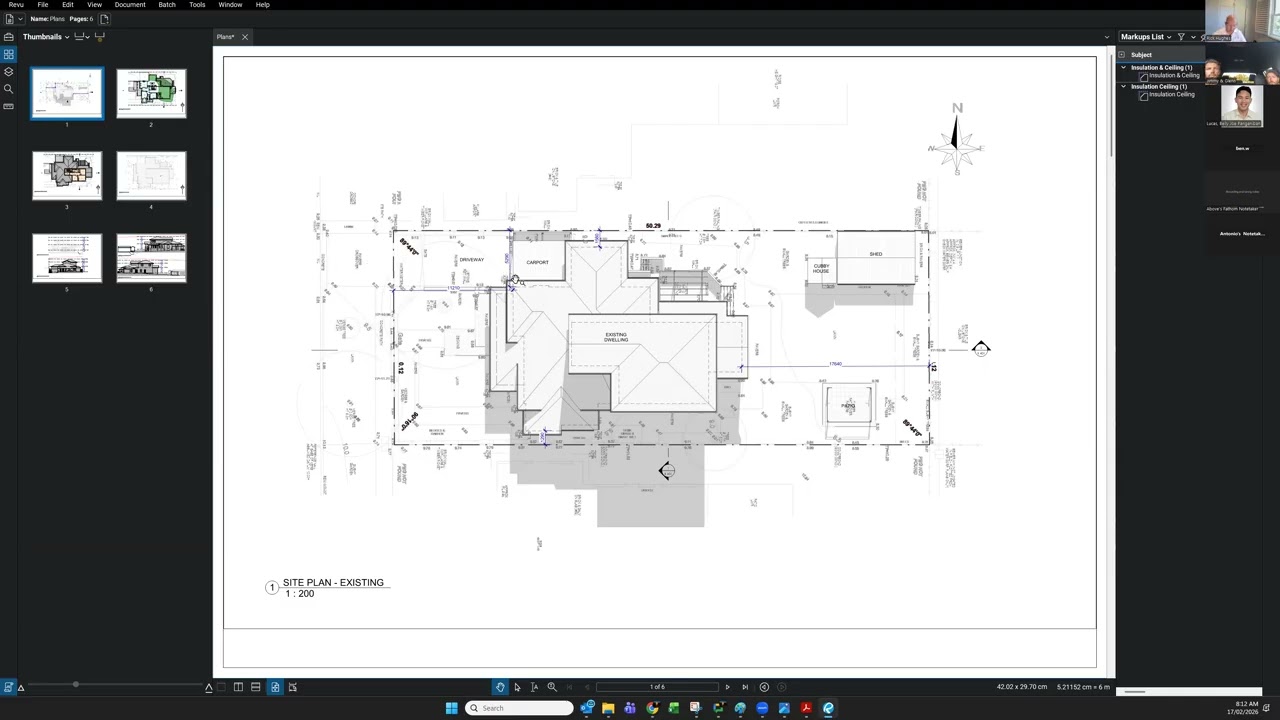The width and height of the screenshot is (1280, 720).
Task: Click the create page label icon
Action: point(99,37)
